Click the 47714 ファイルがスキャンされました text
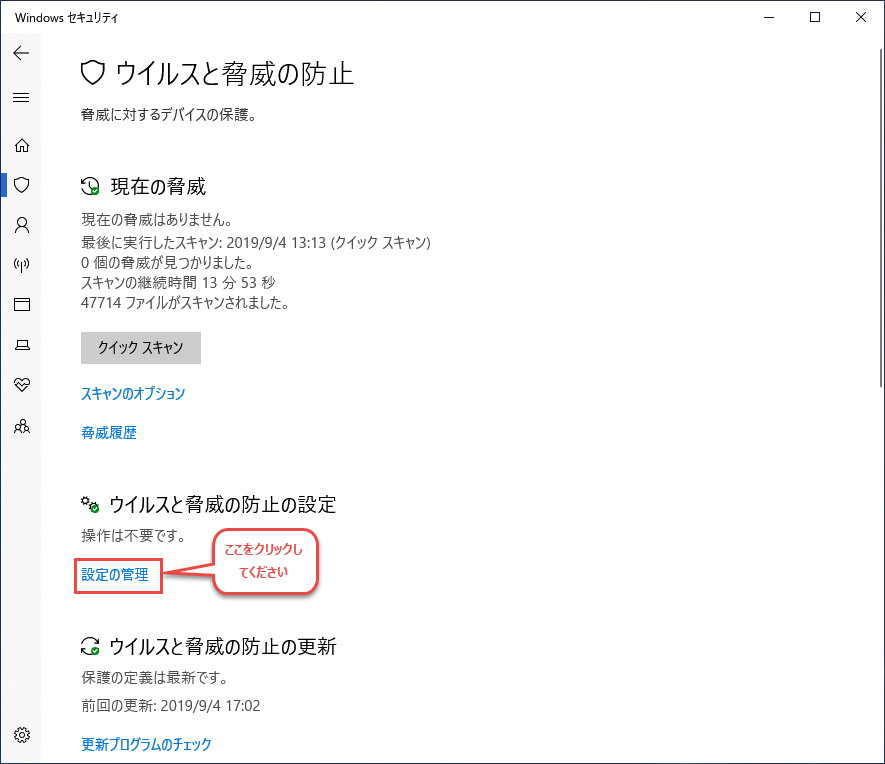The width and height of the screenshot is (885, 764). point(185,303)
